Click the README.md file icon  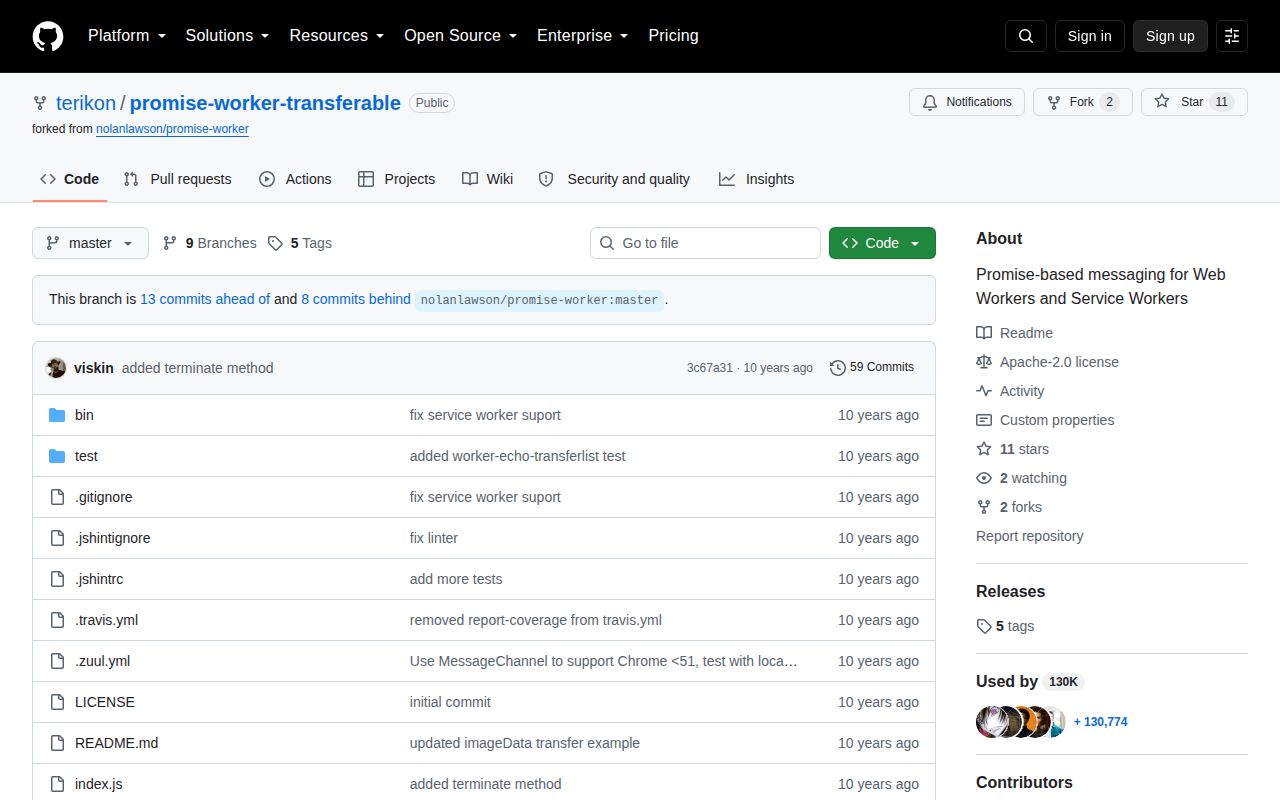click(x=57, y=743)
